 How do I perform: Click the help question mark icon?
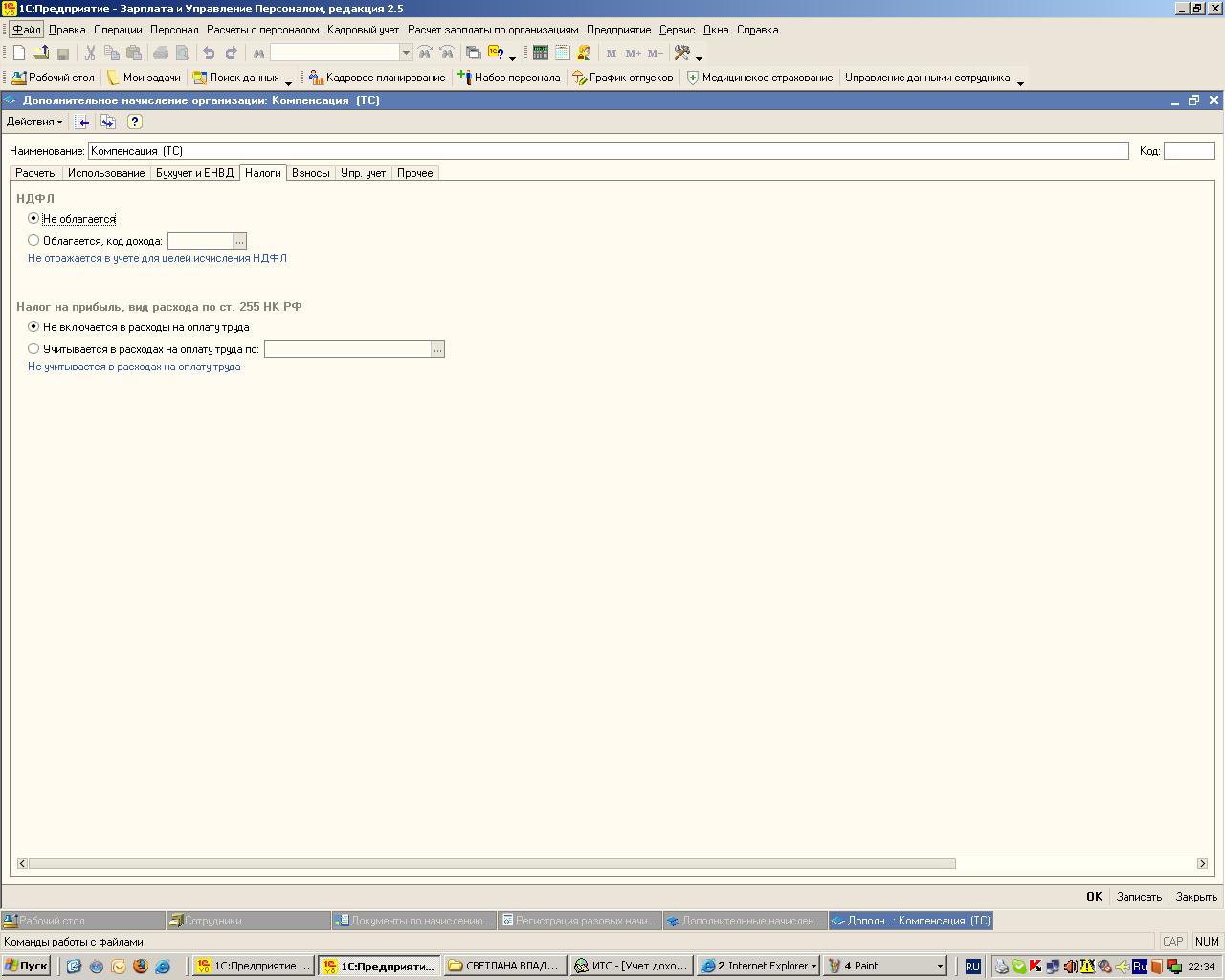(x=135, y=122)
